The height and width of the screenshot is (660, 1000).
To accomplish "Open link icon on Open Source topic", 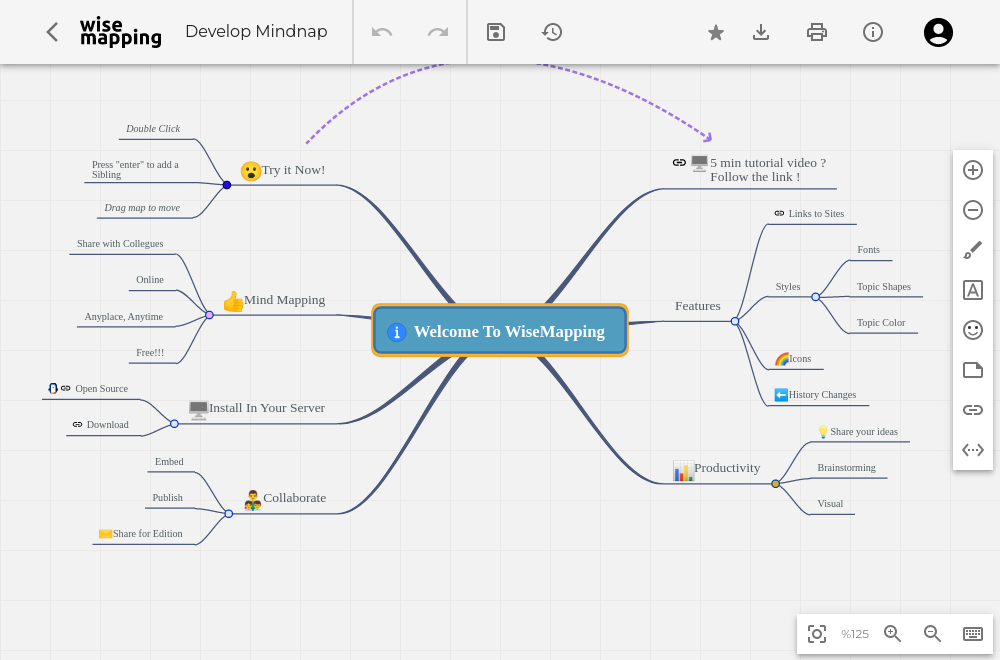I will click(66, 388).
